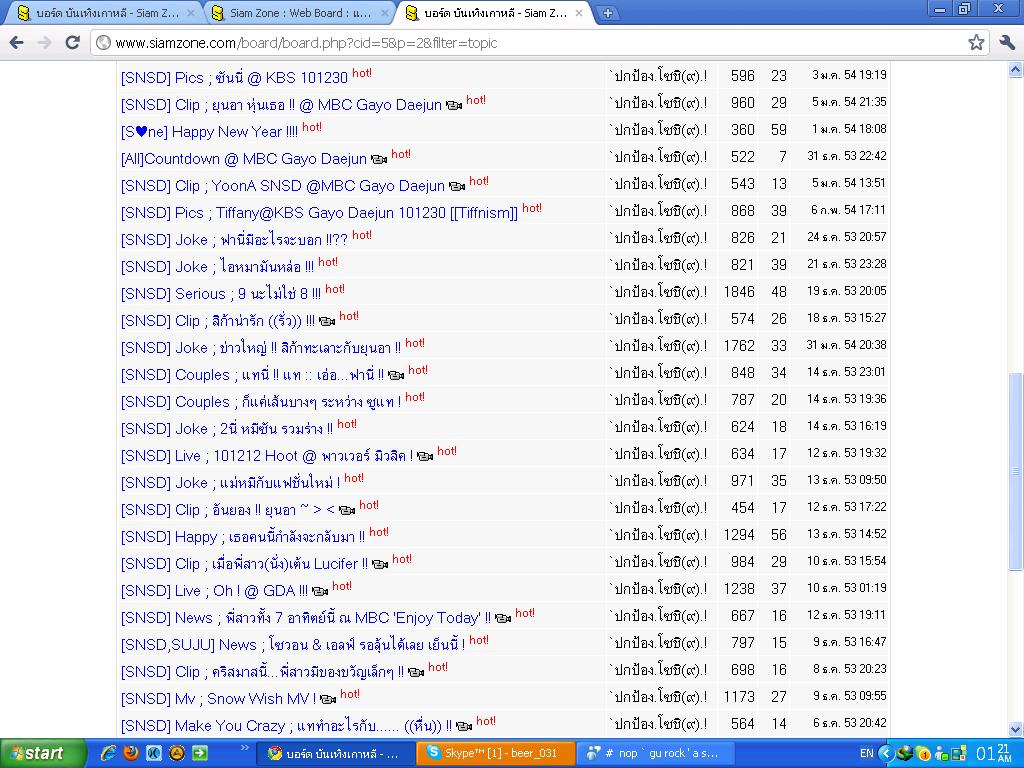Screen dimensions: 1024x768
Task: Open topic [SNSD] Serious ; 9 นะไม่ใช่ 8
Action: [221, 294]
